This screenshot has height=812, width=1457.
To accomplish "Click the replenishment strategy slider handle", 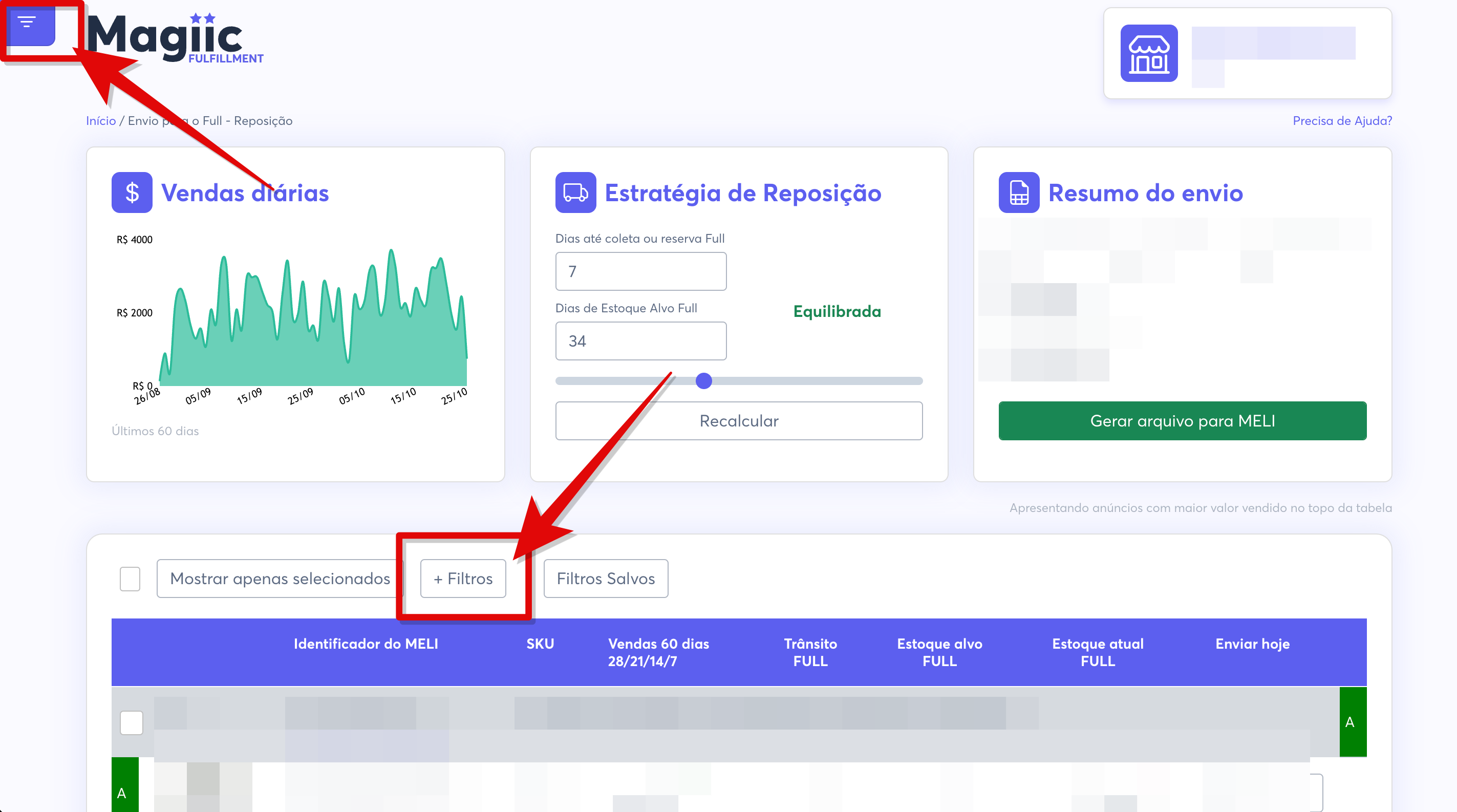I will tap(703, 380).
